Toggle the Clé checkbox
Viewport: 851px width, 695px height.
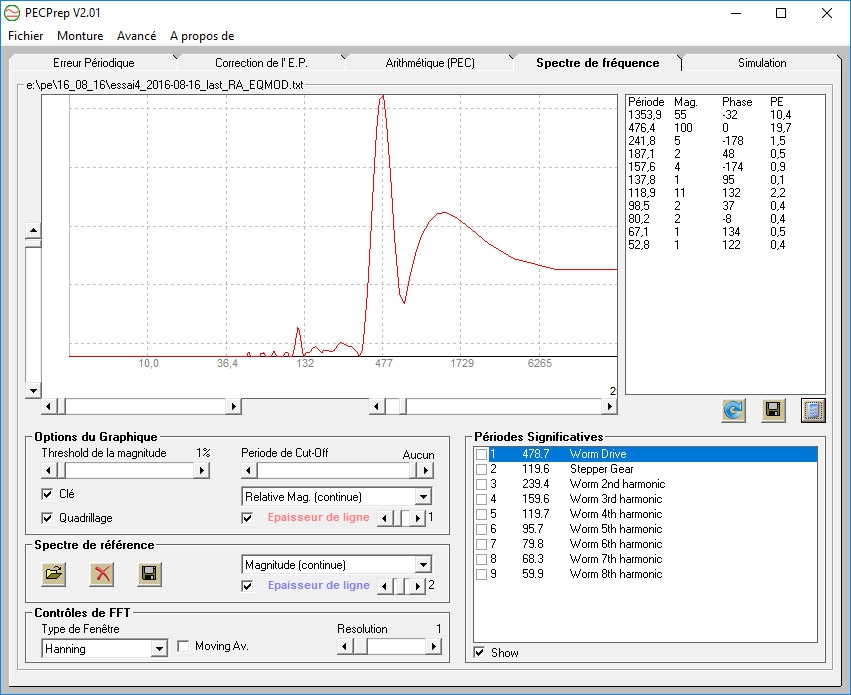[x=47, y=494]
